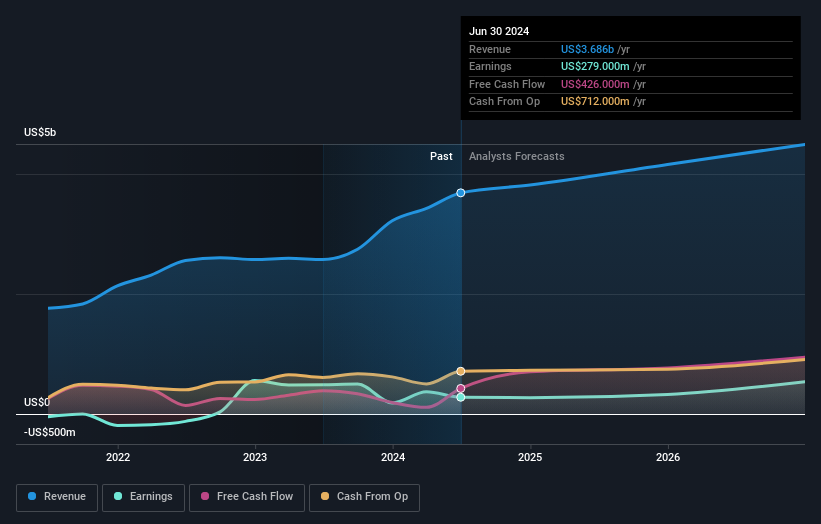
Task: Click the 2023 x-axis label
Action: click(255, 457)
